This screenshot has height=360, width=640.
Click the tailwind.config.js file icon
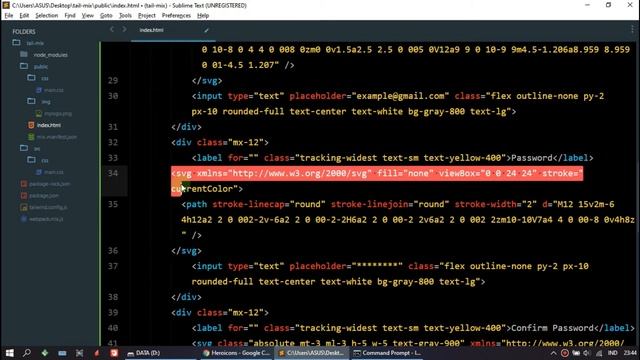[x=24, y=207]
